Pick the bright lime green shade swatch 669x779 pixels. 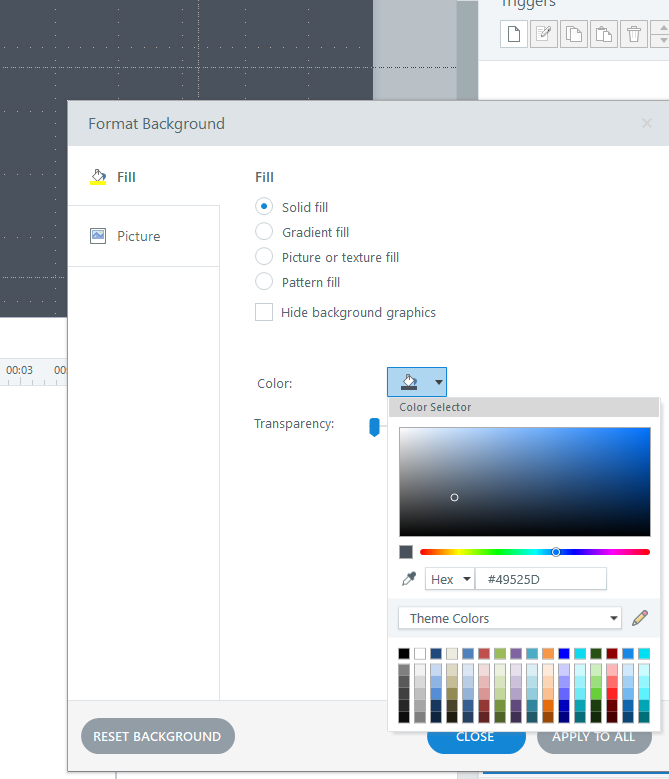(595, 694)
